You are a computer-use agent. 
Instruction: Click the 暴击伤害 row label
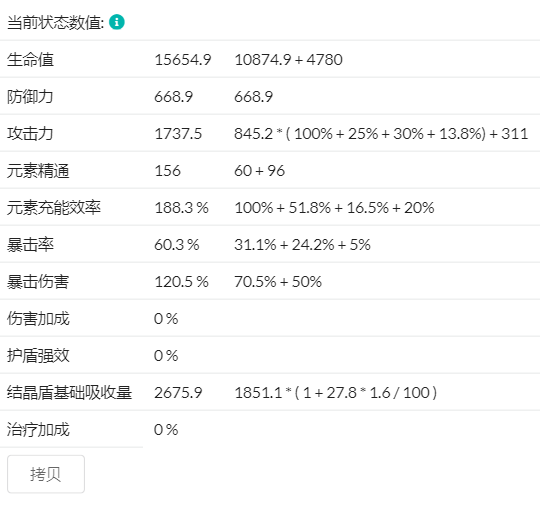click(38, 282)
